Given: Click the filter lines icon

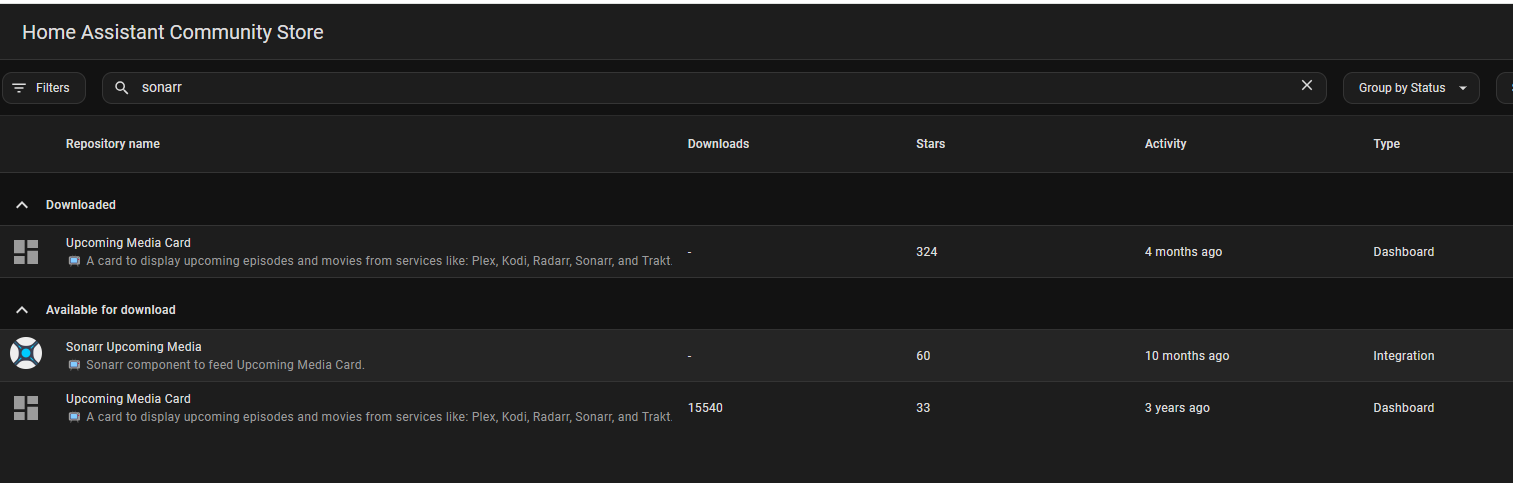Looking at the screenshot, I should click(x=19, y=88).
